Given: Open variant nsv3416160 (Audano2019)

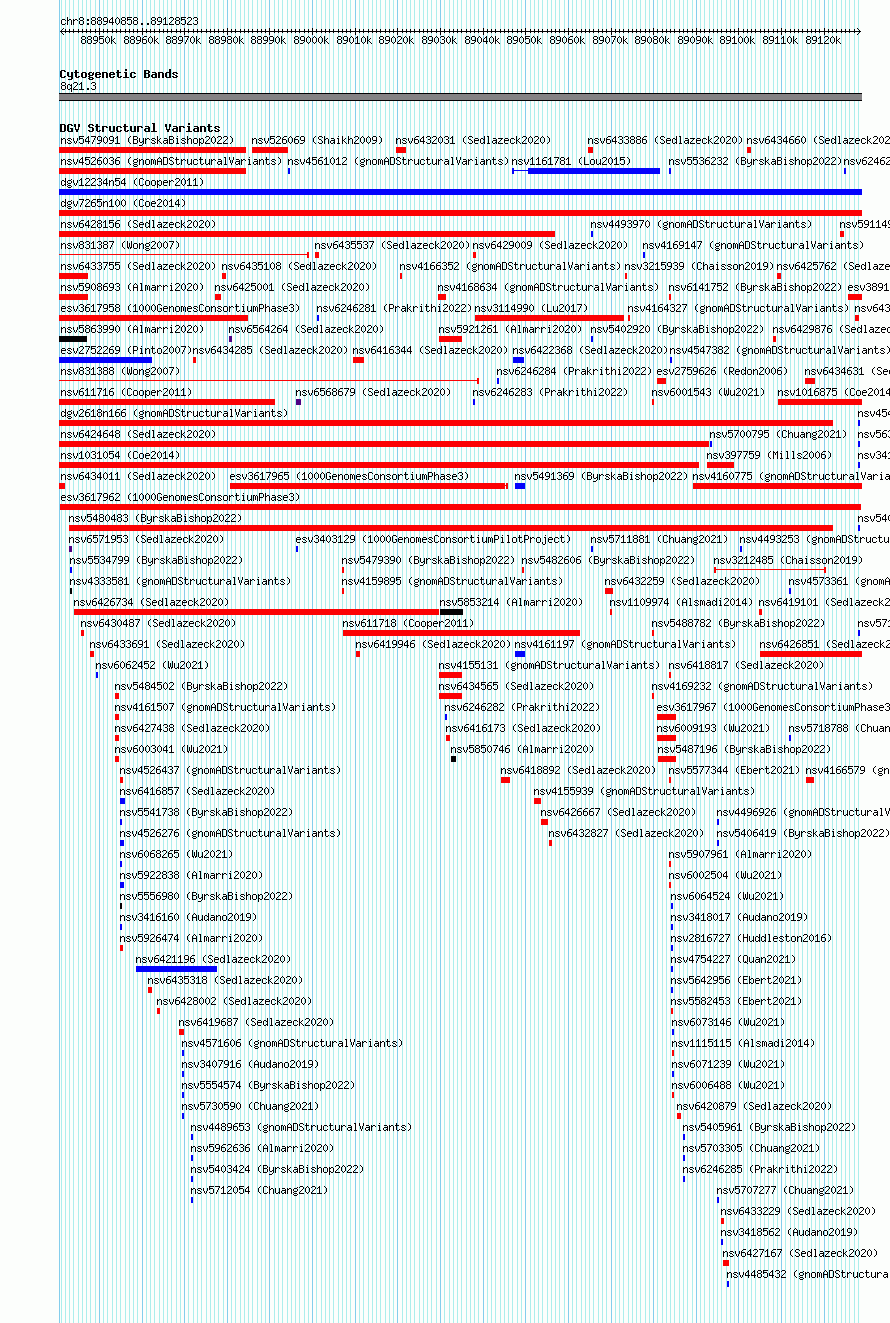Looking at the screenshot, I should tap(188, 918).
